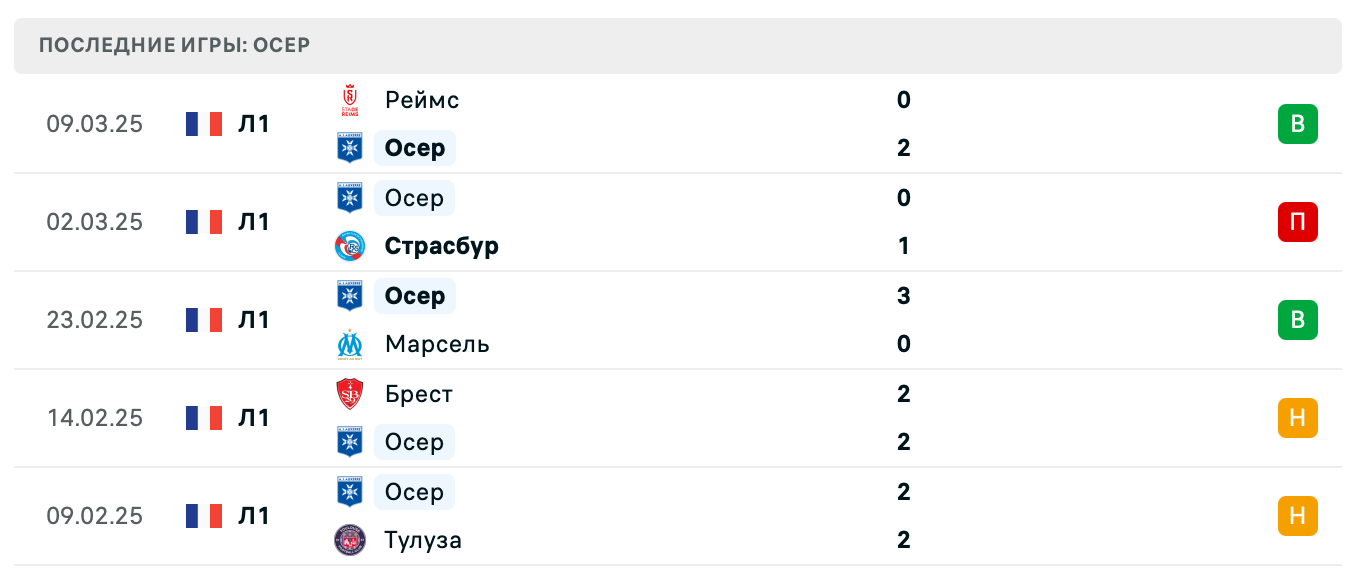1358x582 pixels.
Task: Open the Brest team crest icon
Action: [x=349, y=394]
